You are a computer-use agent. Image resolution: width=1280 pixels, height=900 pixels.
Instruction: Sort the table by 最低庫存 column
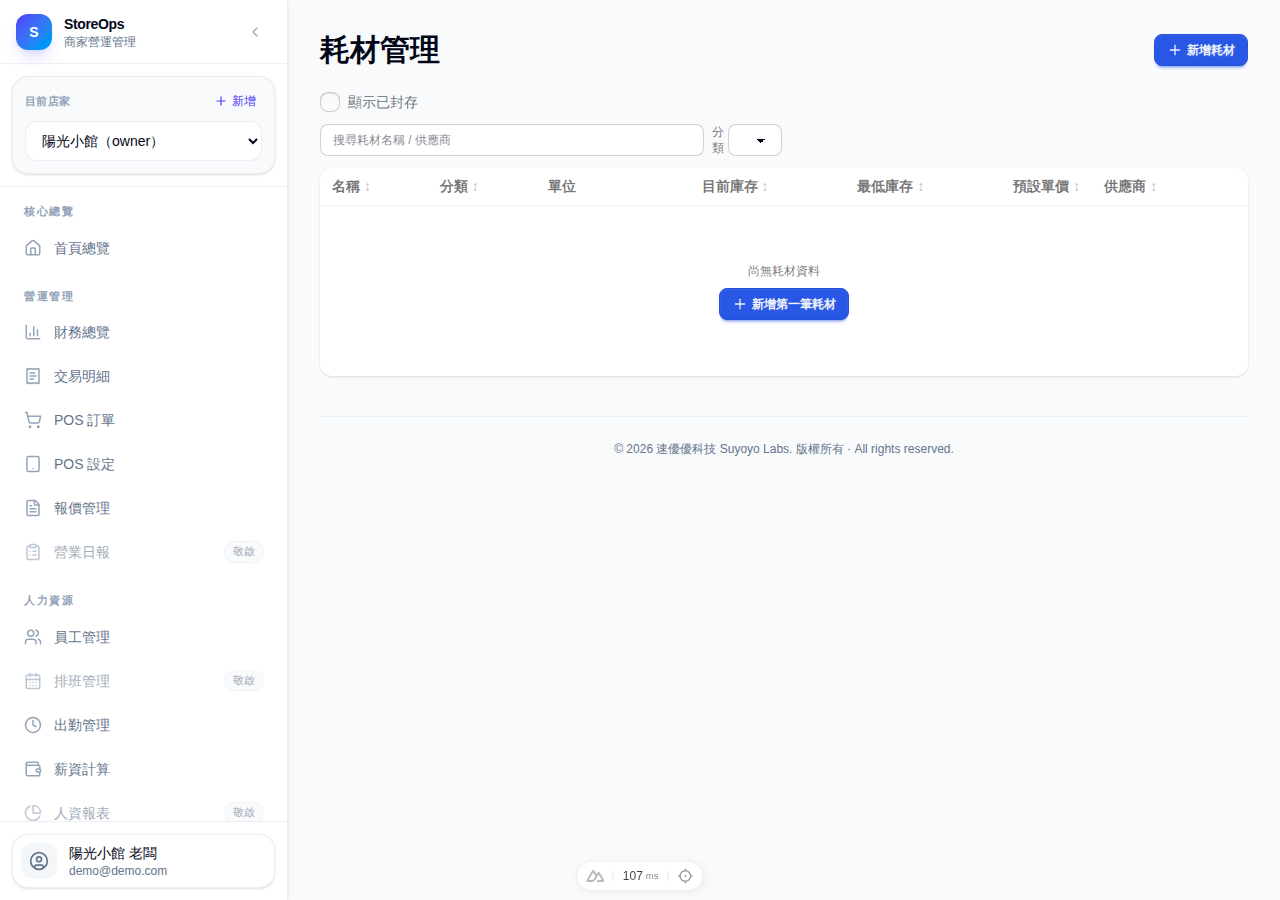[x=890, y=187]
